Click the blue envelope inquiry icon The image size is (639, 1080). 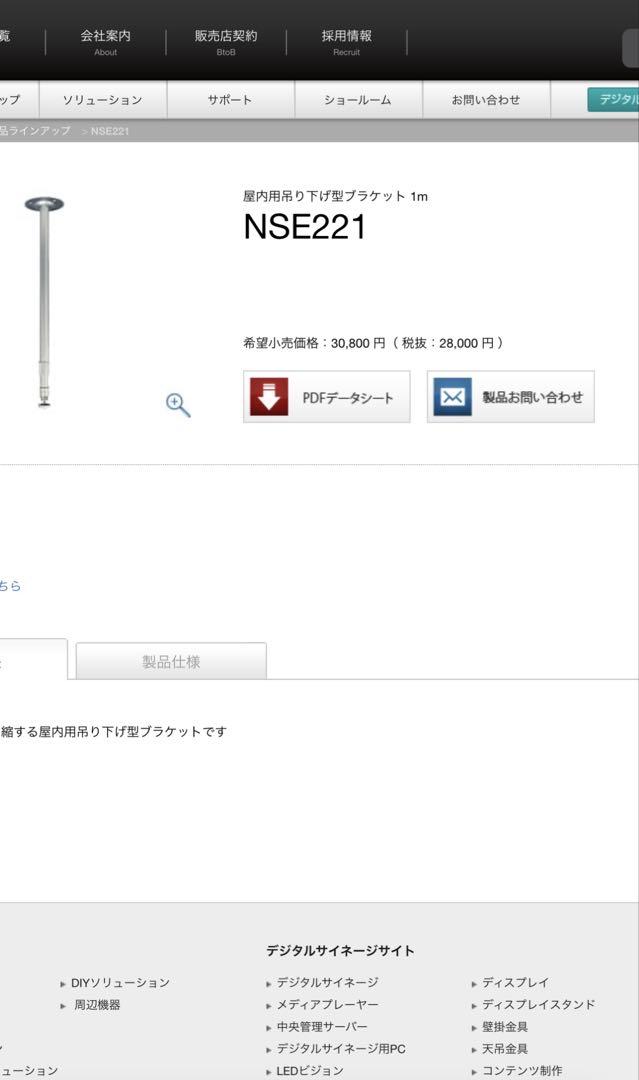click(x=452, y=397)
